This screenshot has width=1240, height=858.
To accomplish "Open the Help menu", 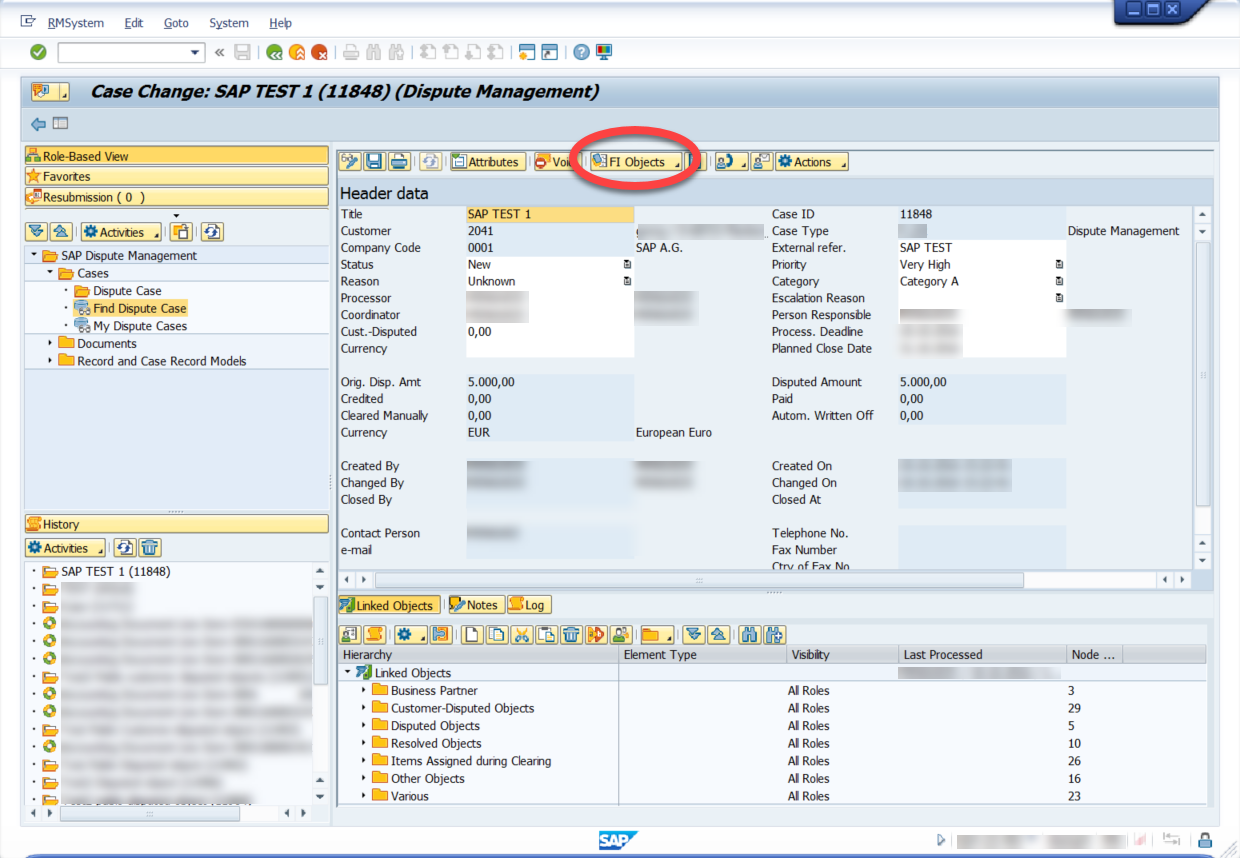I will [281, 23].
